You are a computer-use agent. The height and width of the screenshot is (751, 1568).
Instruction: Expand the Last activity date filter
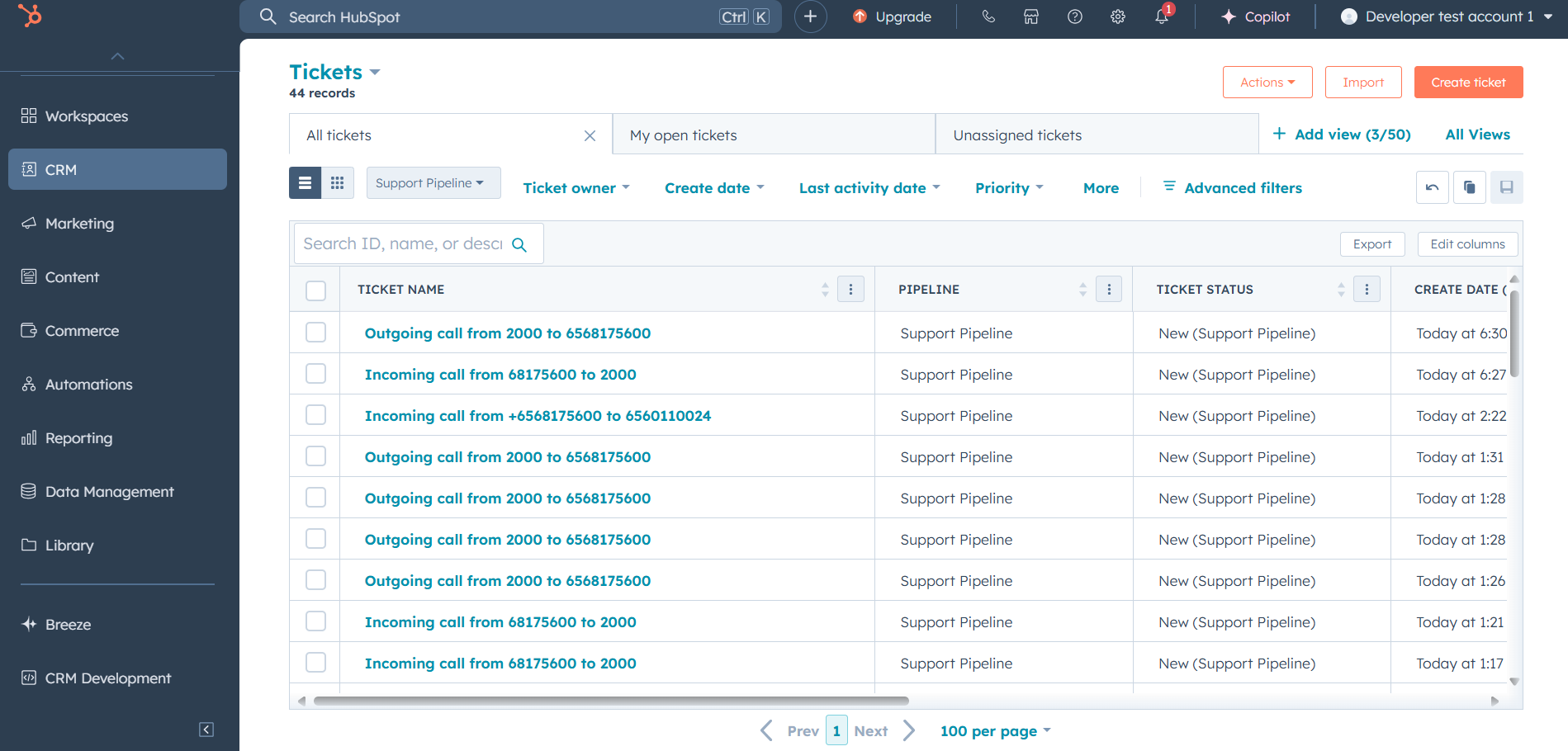click(869, 188)
